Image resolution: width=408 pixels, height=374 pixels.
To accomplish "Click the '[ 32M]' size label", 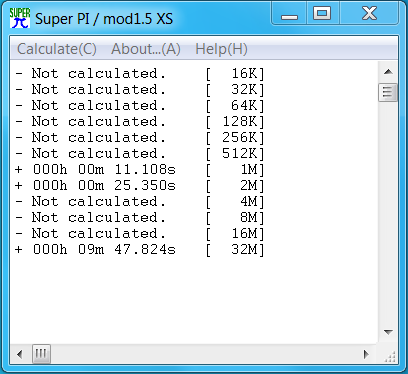I will [235, 250].
